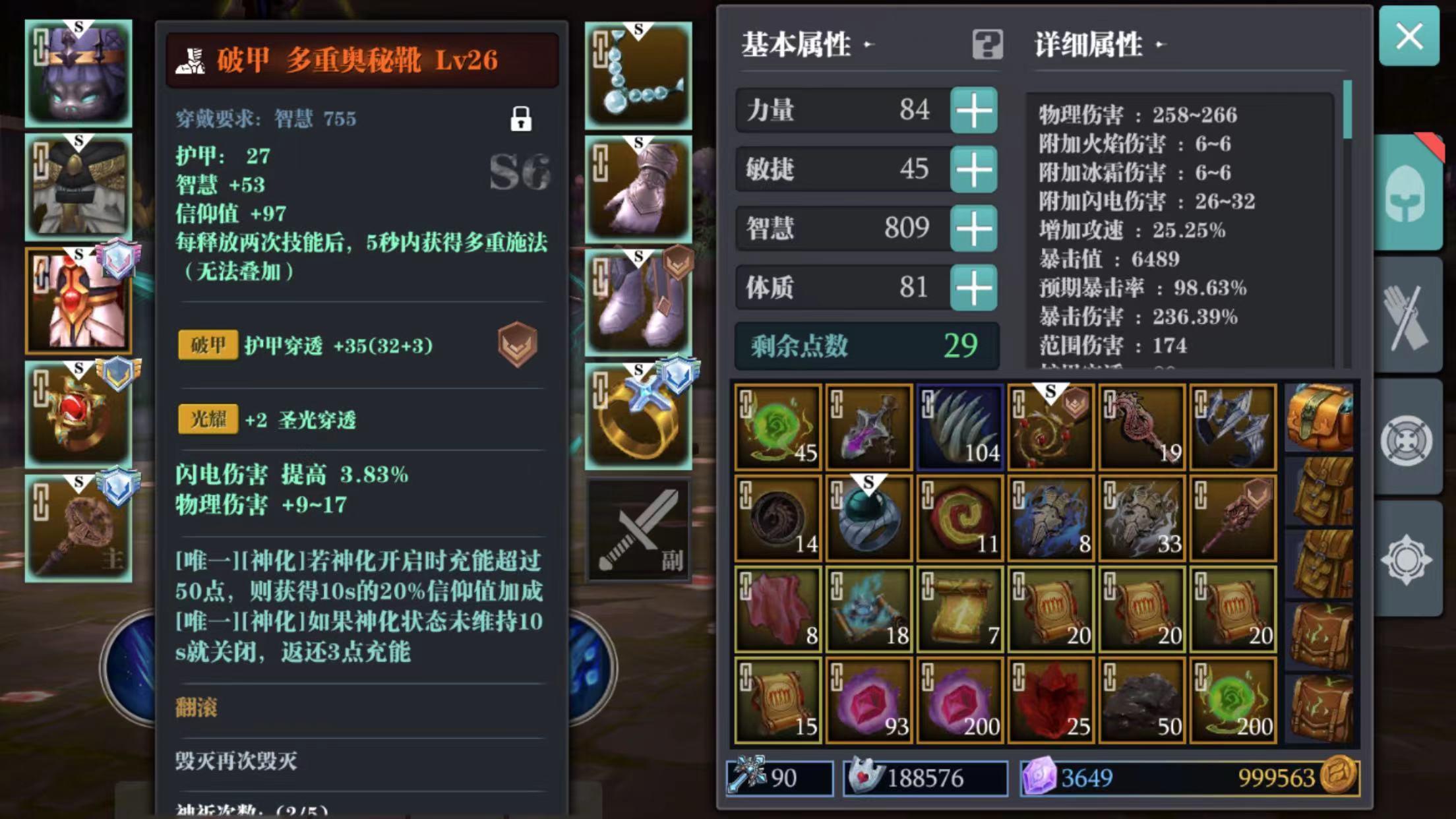
Task: Select the claw item stacked 104
Action: pos(960,427)
